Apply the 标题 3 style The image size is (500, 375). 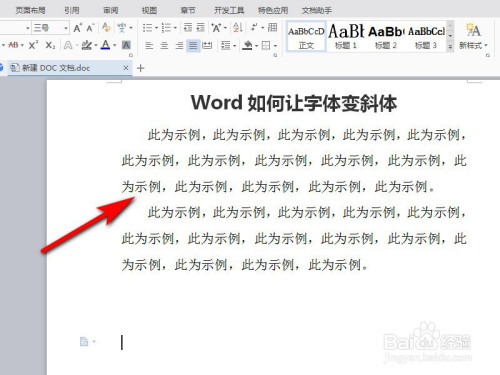426,37
